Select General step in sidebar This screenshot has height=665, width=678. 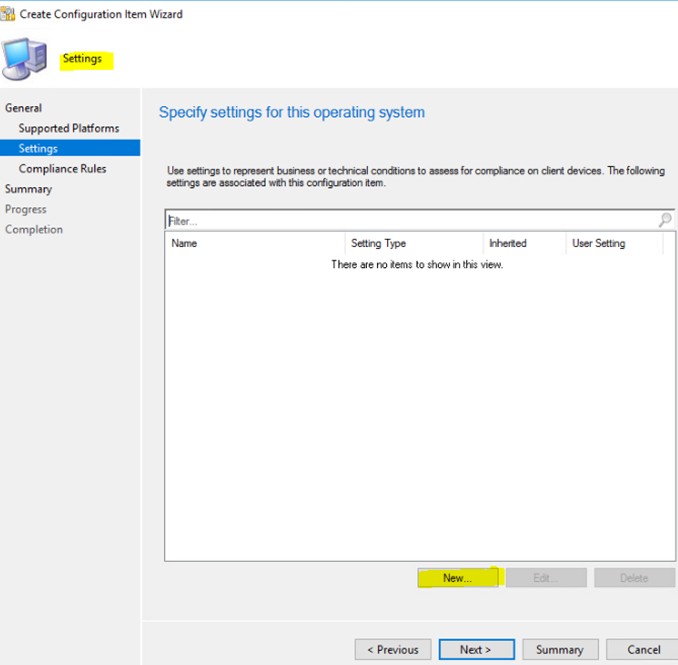23,108
